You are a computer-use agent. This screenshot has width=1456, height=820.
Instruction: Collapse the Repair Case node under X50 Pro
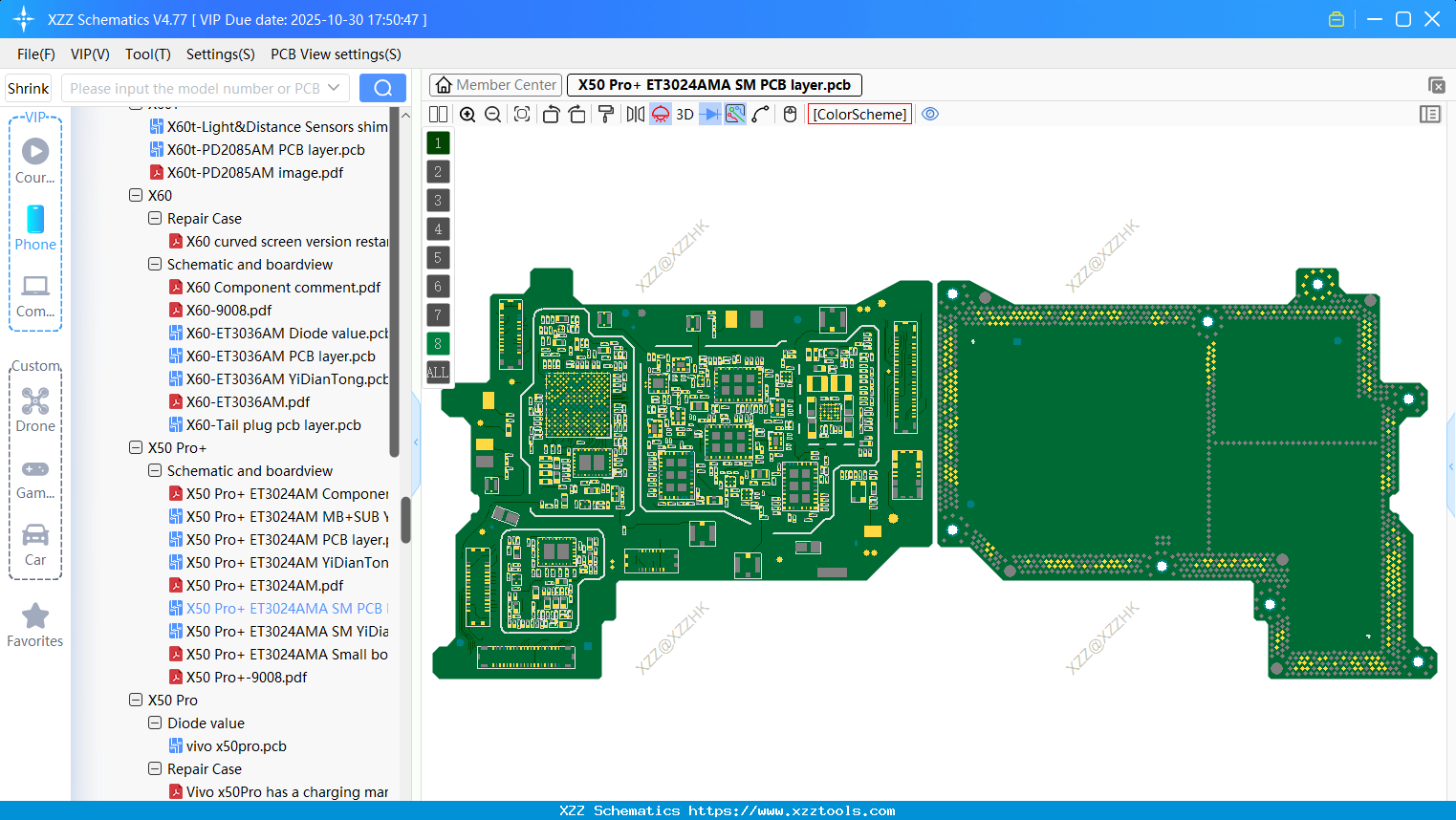click(154, 768)
